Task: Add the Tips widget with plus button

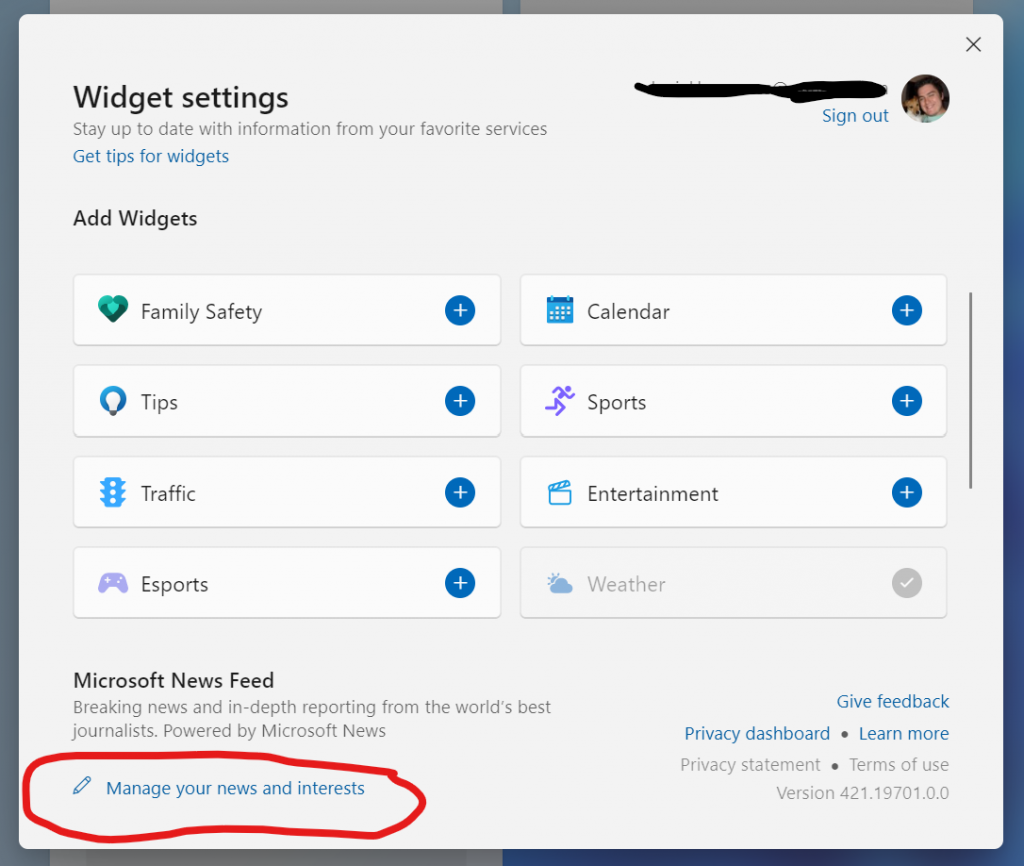Action: (x=460, y=401)
